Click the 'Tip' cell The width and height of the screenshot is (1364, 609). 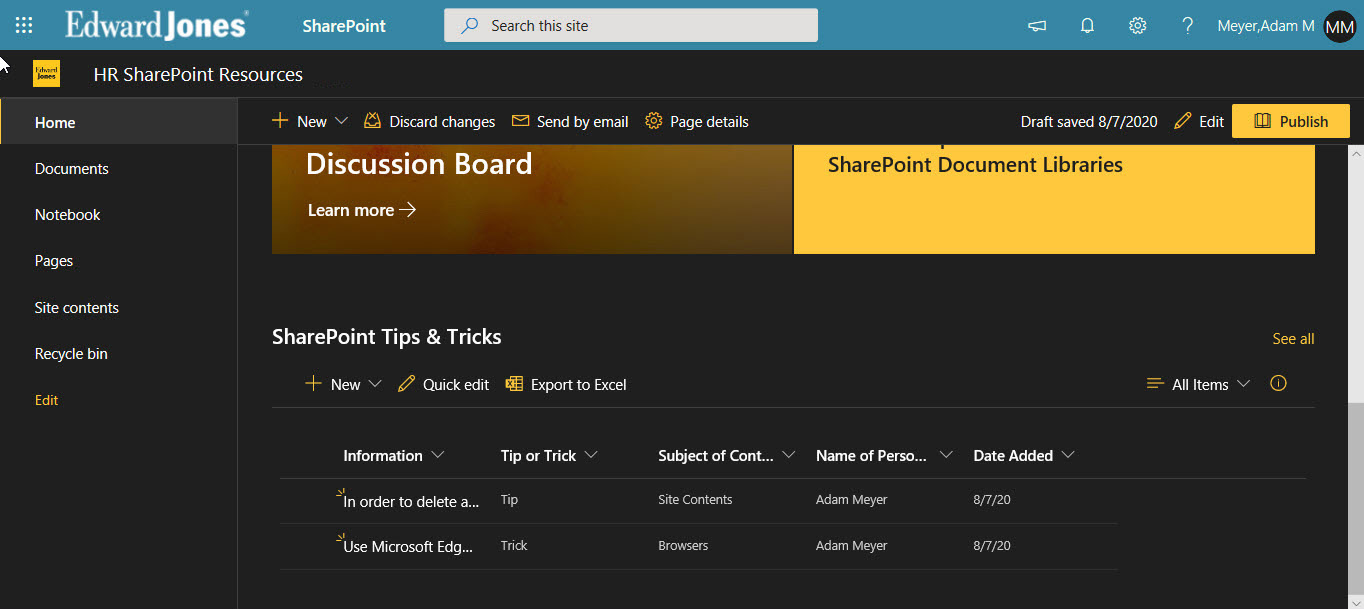point(509,500)
